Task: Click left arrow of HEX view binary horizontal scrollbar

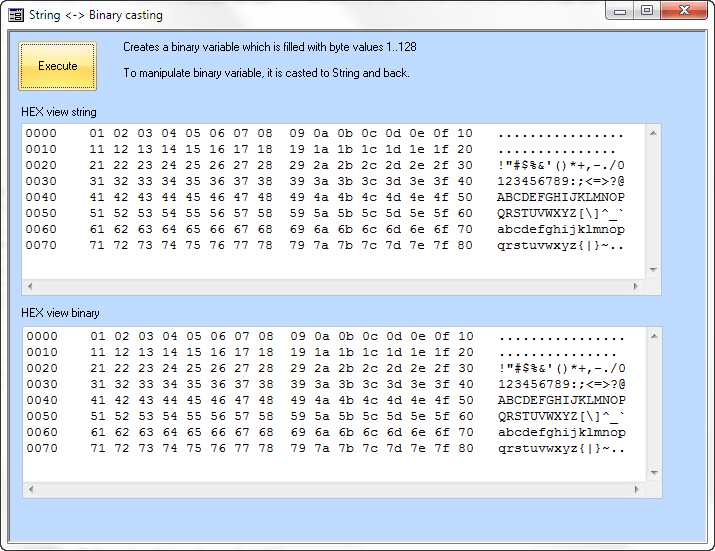Action: tap(31, 489)
